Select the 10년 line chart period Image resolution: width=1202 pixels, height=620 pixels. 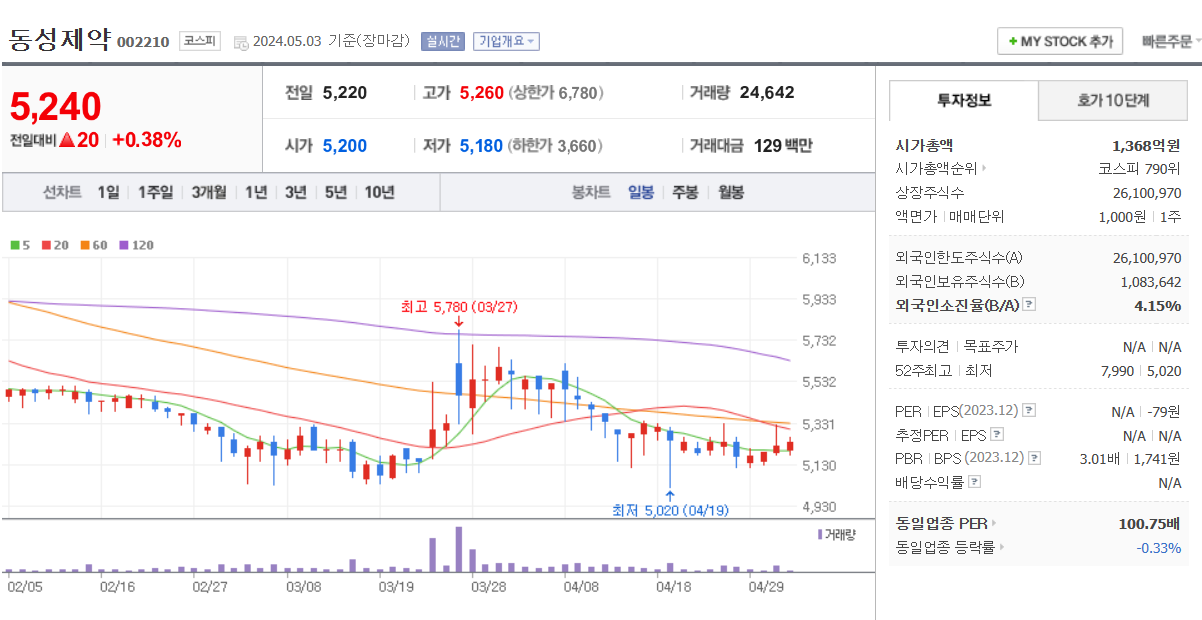[379, 192]
